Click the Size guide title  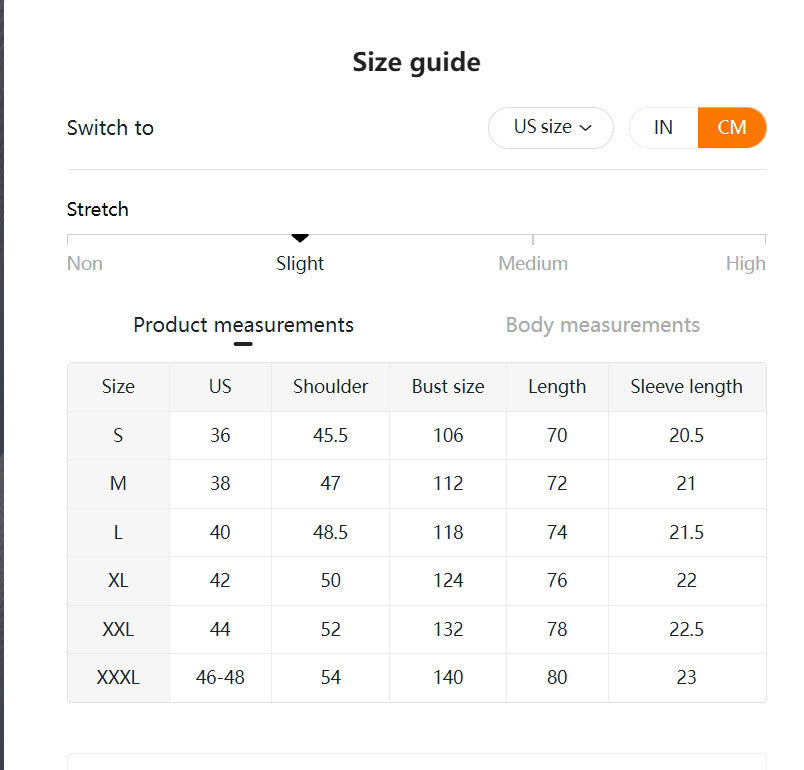tap(415, 62)
